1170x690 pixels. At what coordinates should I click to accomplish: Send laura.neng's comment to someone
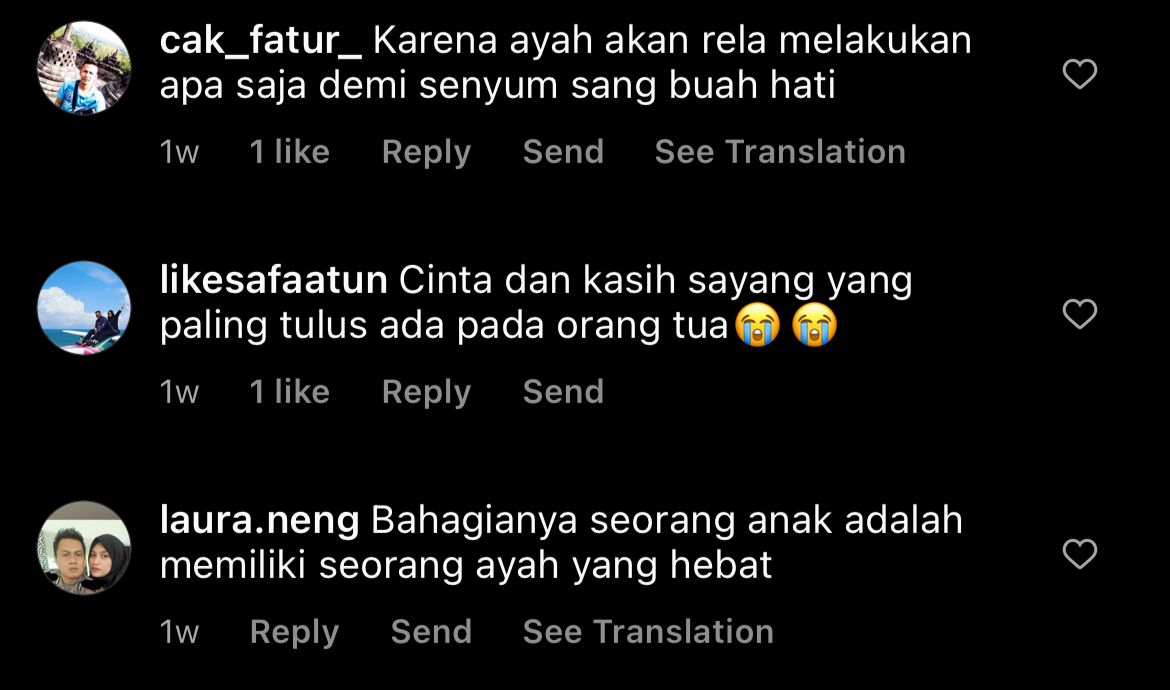point(431,631)
